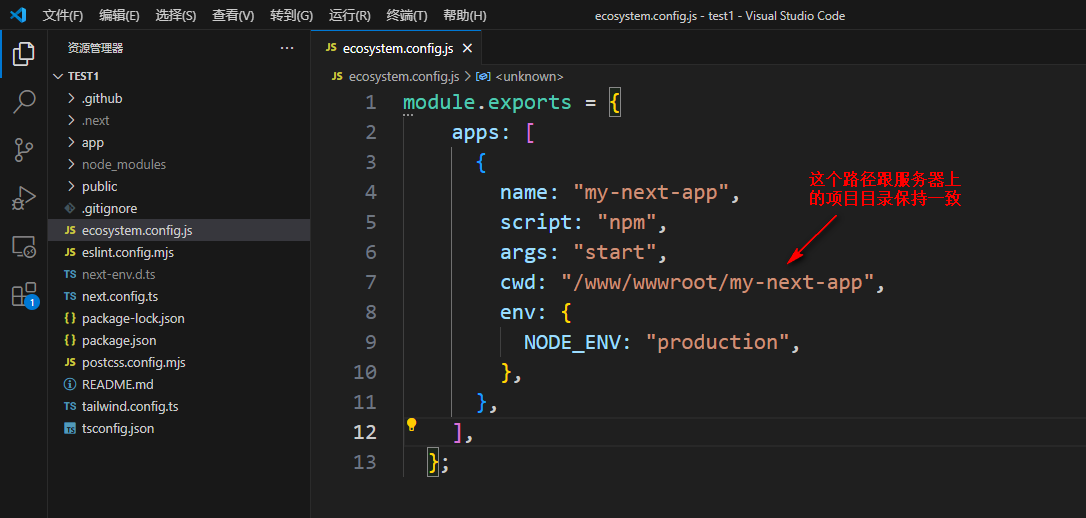1086x518 pixels.
Task: Click the "/www/wwwroot/my-next-app" cwd string
Action: pos(718,282)
